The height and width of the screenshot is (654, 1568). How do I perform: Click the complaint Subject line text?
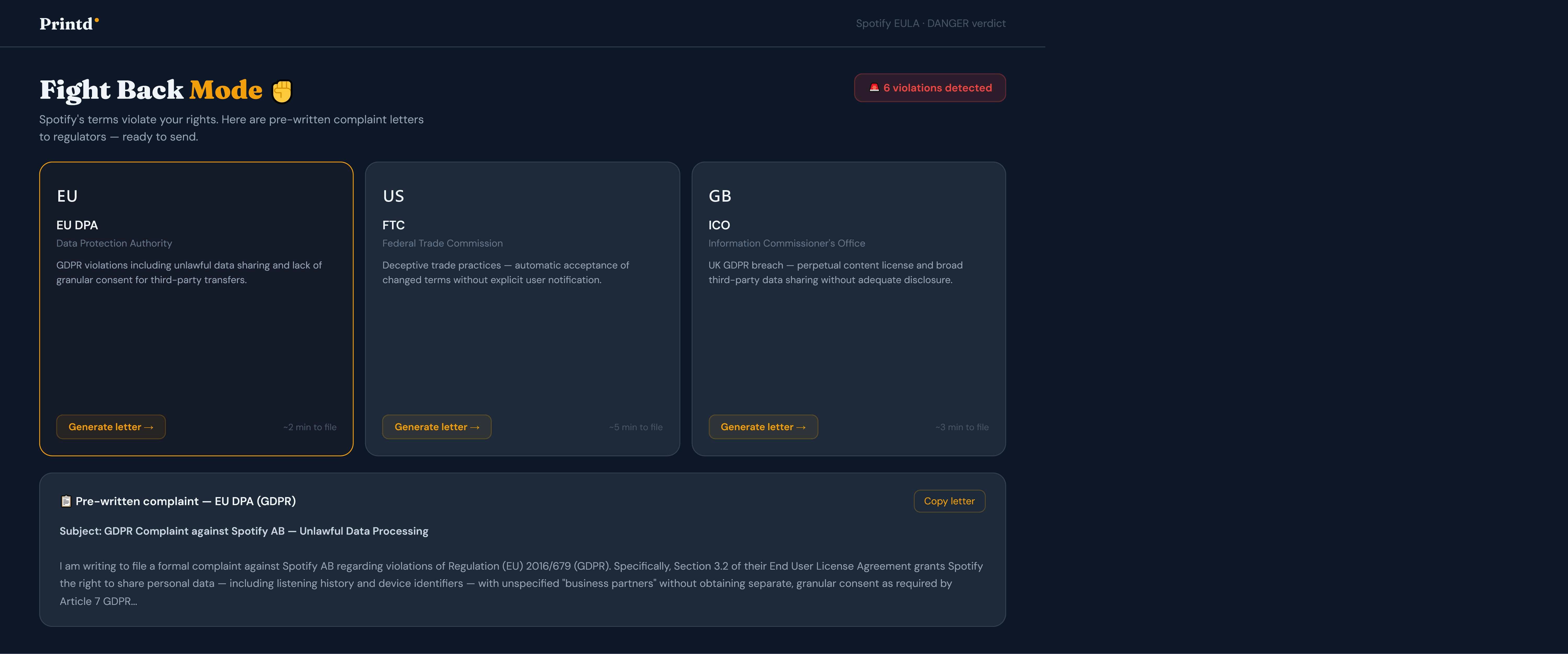coord(244,530)
